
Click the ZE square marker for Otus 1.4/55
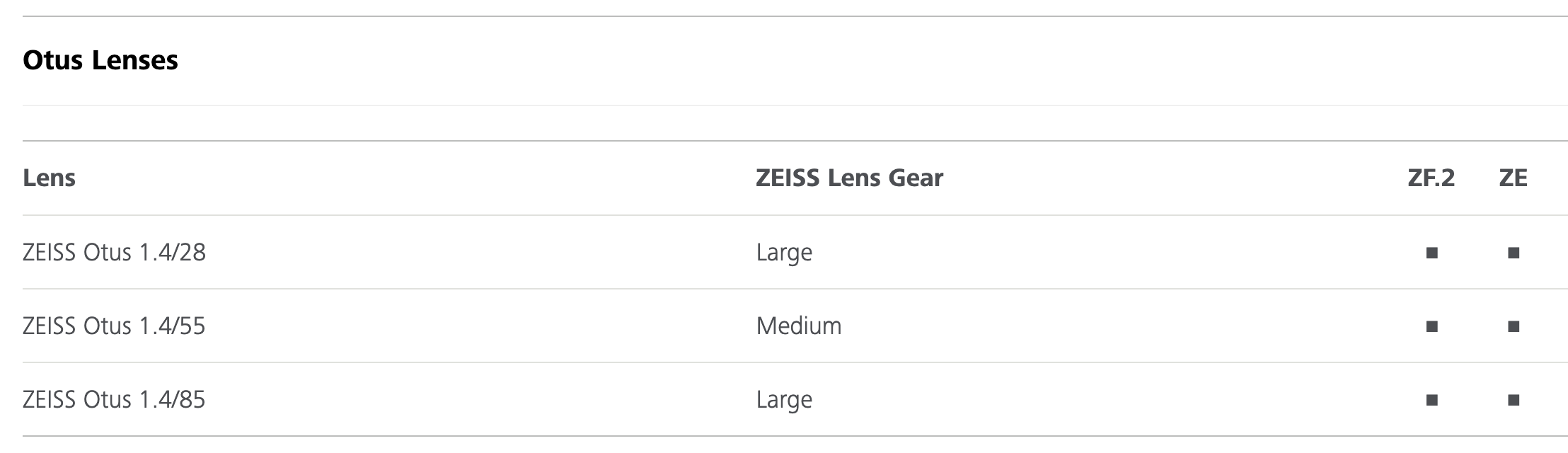click(x=1514, y=326)
